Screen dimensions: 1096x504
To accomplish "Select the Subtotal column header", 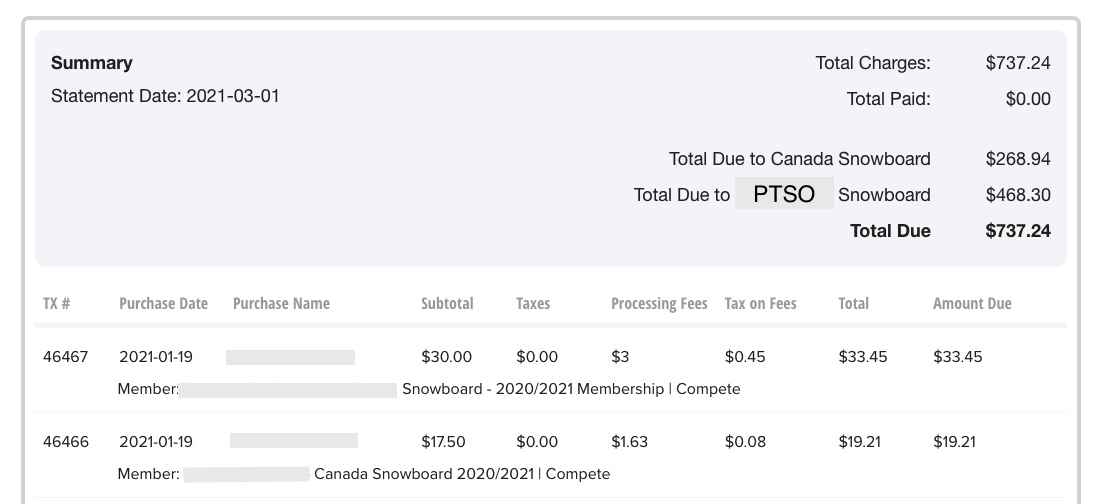I will [447, 303].
